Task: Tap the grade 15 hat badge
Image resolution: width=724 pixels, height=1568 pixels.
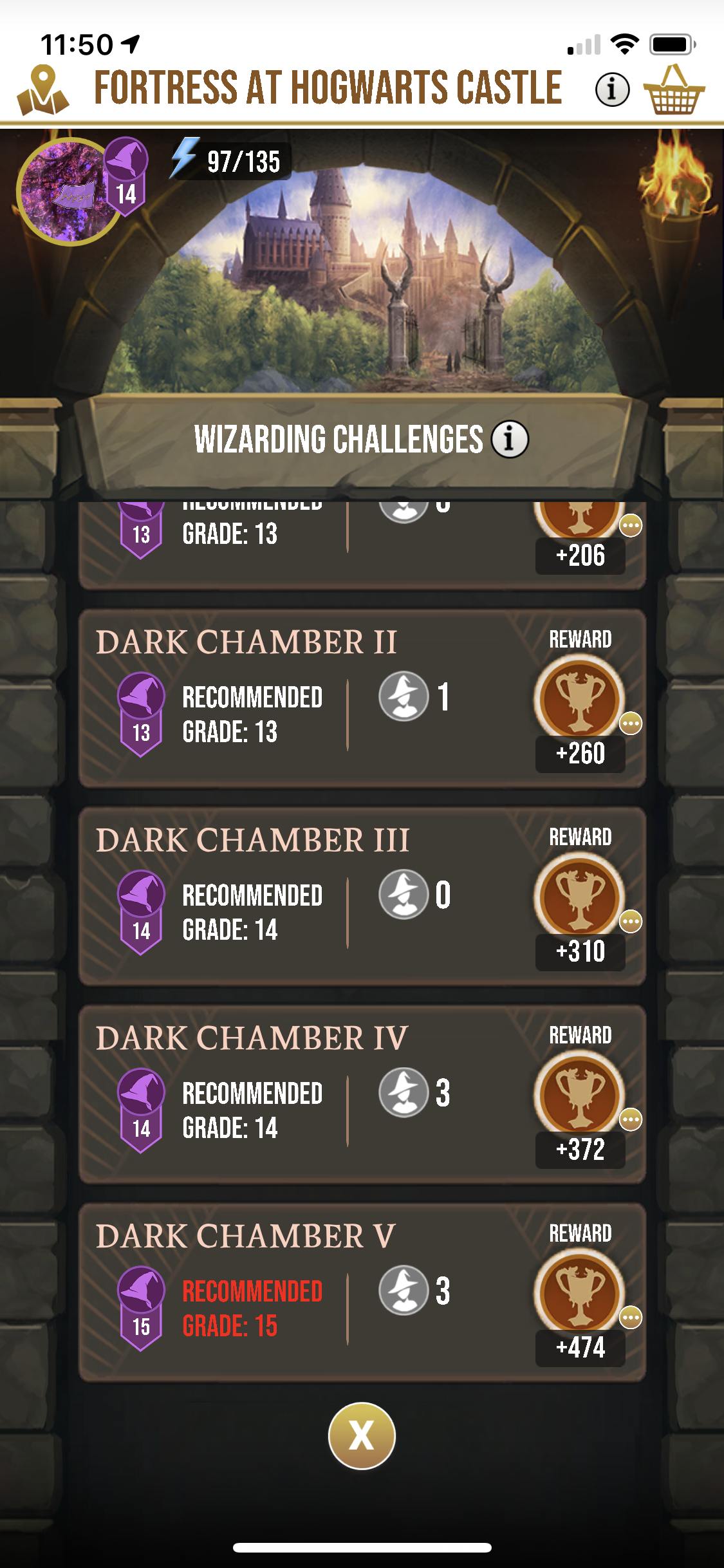Action: [141, 1309]
